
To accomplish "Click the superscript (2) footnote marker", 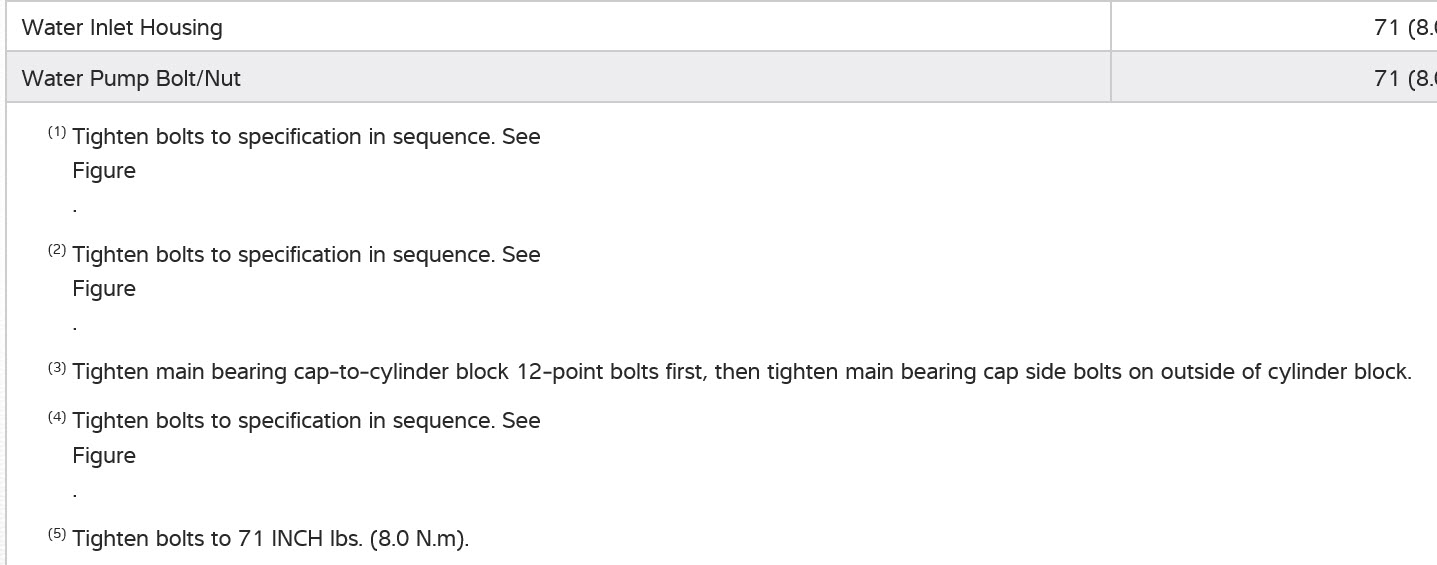I will coord(57,251).
